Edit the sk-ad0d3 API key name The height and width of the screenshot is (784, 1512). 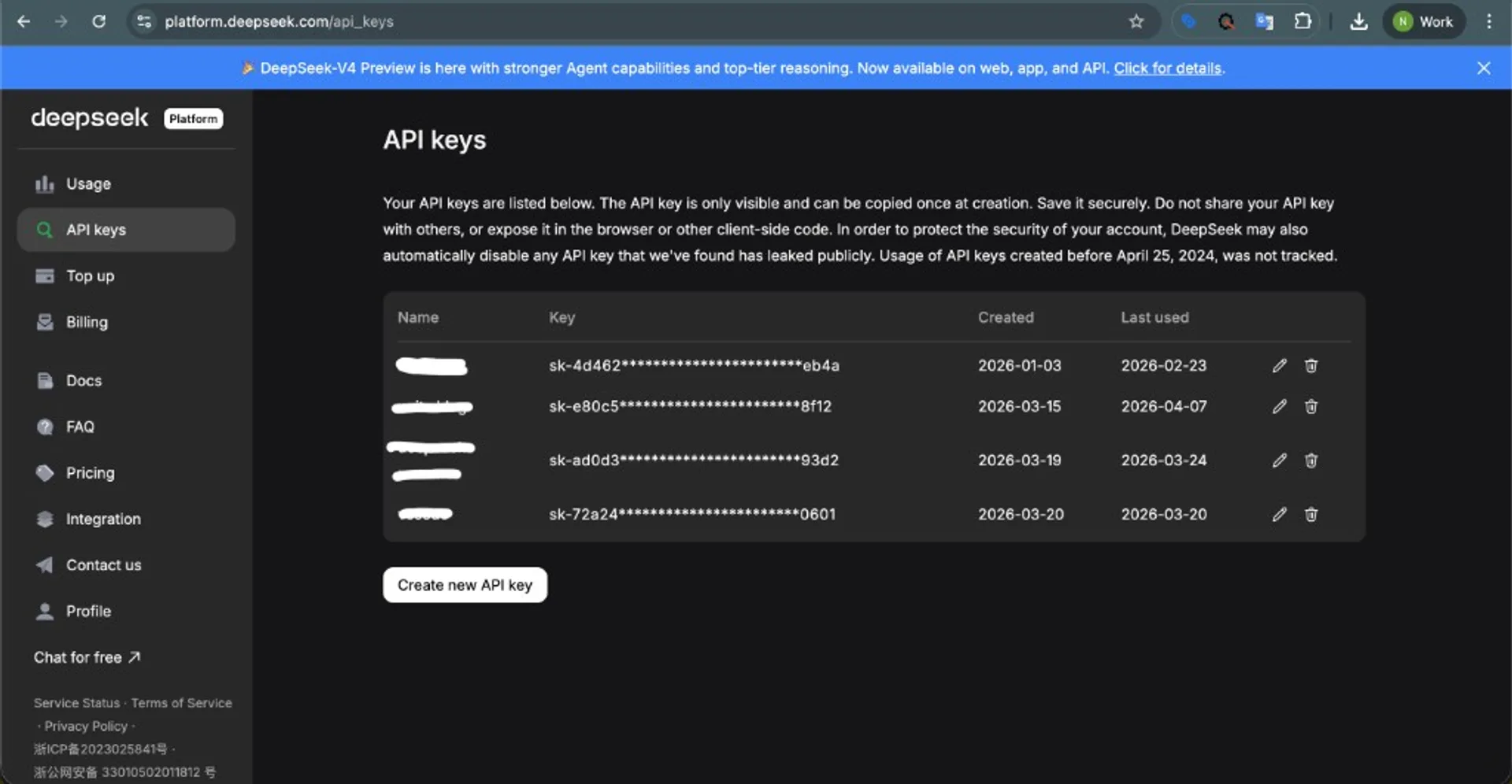1279,460
